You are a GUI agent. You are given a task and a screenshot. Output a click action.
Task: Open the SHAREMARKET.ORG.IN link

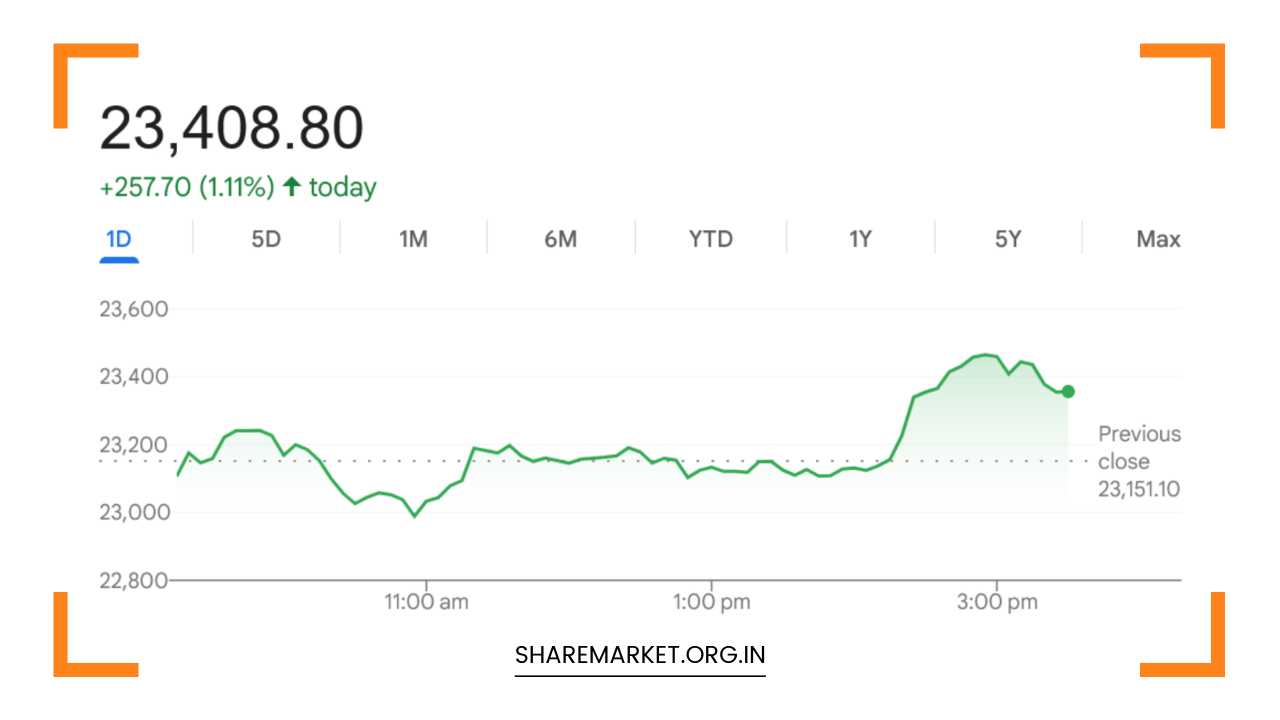640,655
